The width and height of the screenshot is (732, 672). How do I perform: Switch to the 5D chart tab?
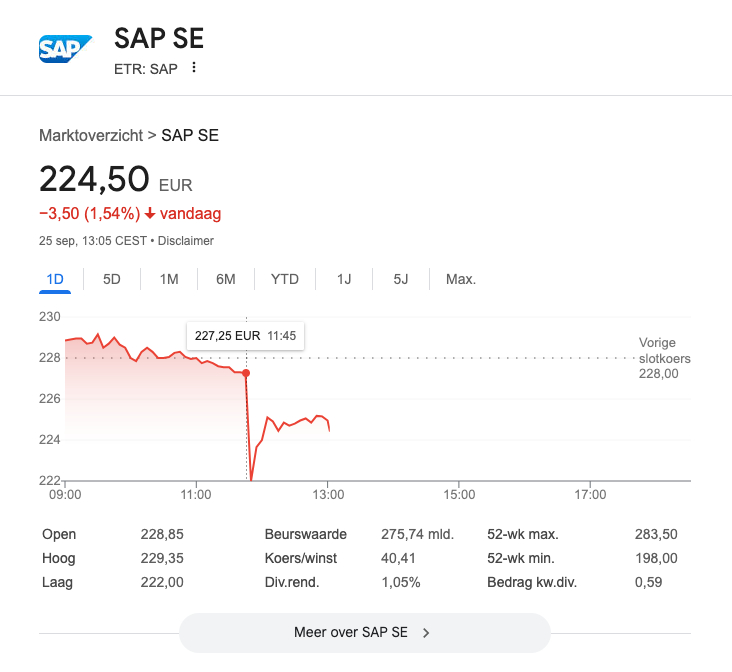click(112, 279)
